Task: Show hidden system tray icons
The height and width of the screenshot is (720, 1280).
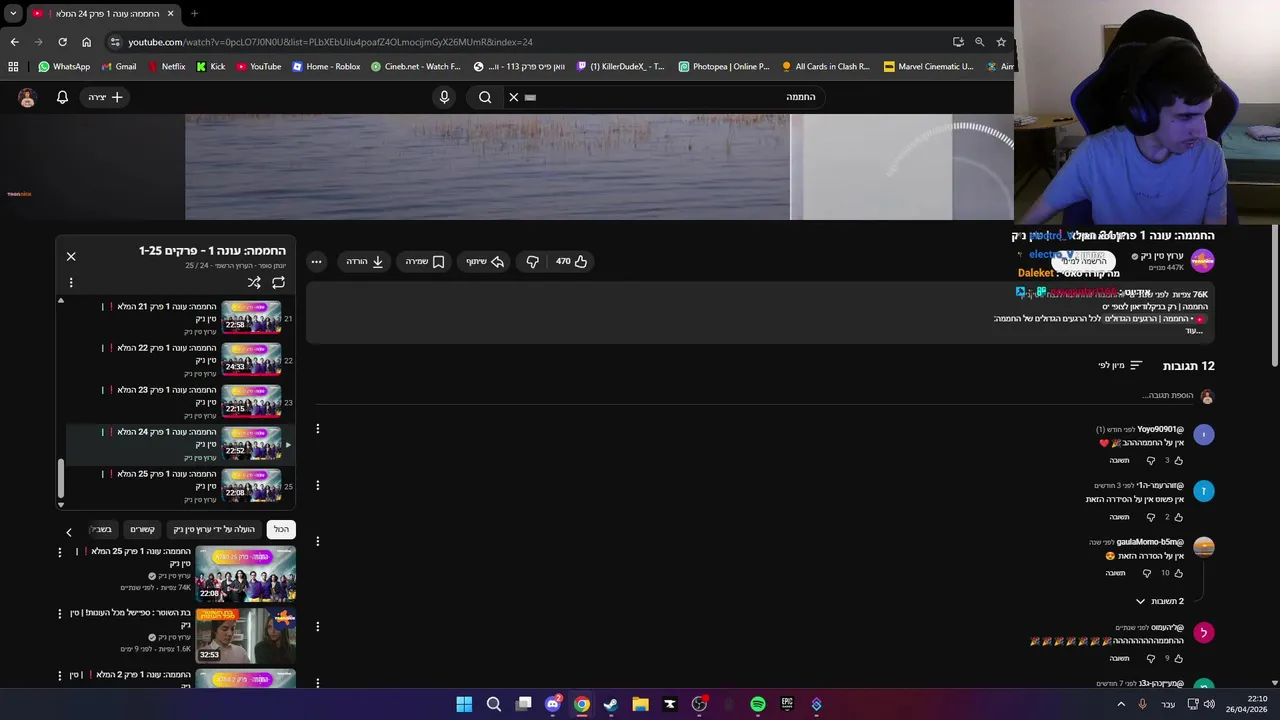Action: coord(1120,705)
